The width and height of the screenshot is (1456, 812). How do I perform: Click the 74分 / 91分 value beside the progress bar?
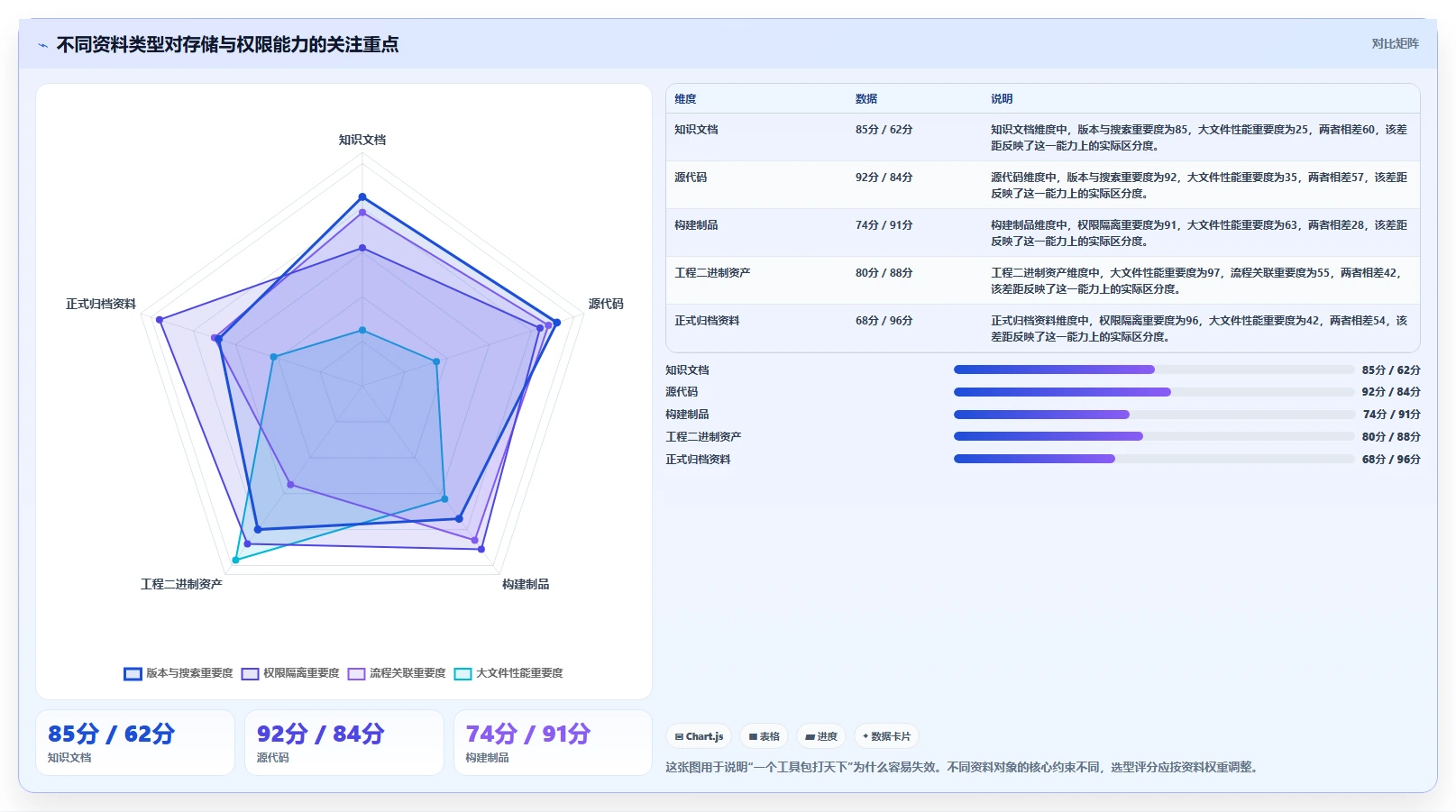pyautogui.click(x=1391, y=415)
